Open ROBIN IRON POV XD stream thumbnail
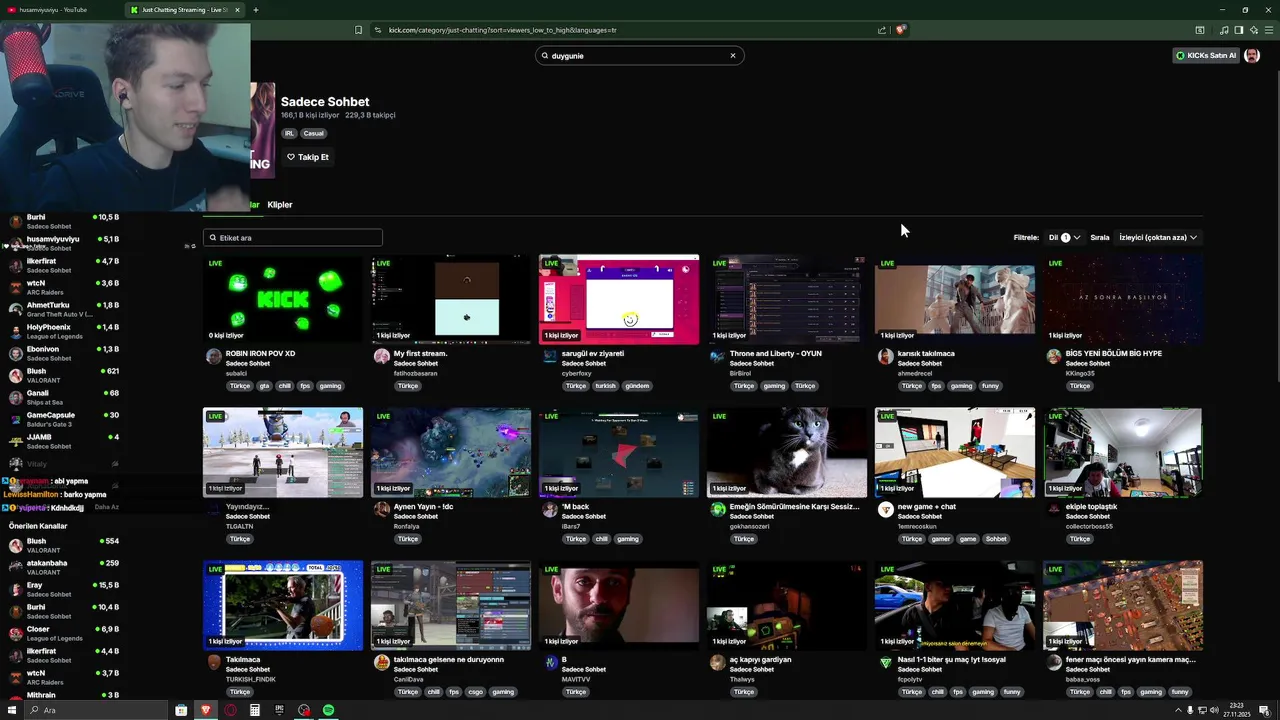The width and height of the screenshot is (1280, 720). (283, 299)
